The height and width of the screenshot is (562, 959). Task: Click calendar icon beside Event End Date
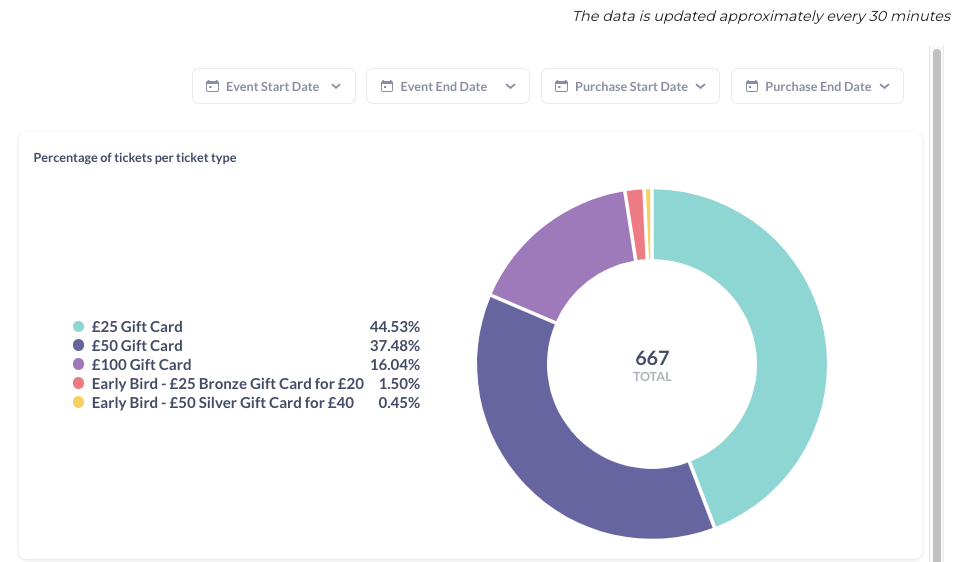387,86
